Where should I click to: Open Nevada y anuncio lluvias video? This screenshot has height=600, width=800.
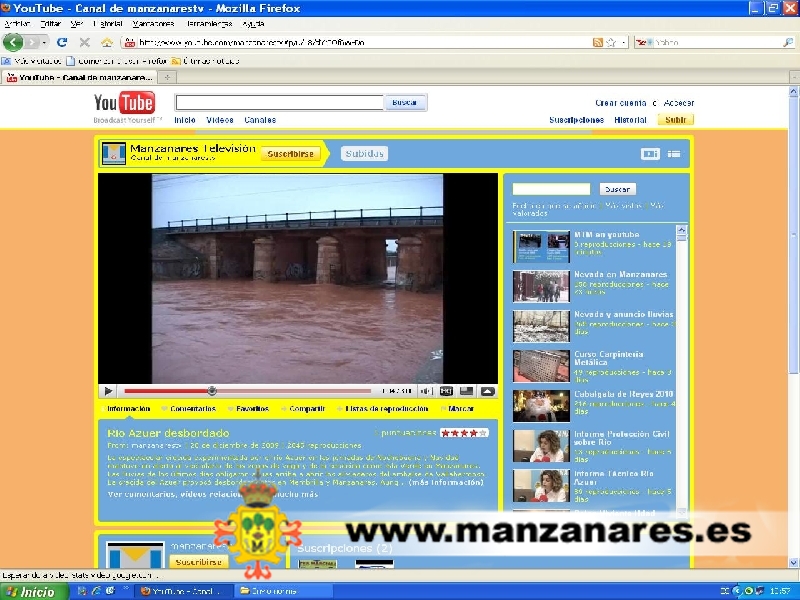tap(541, 326)
